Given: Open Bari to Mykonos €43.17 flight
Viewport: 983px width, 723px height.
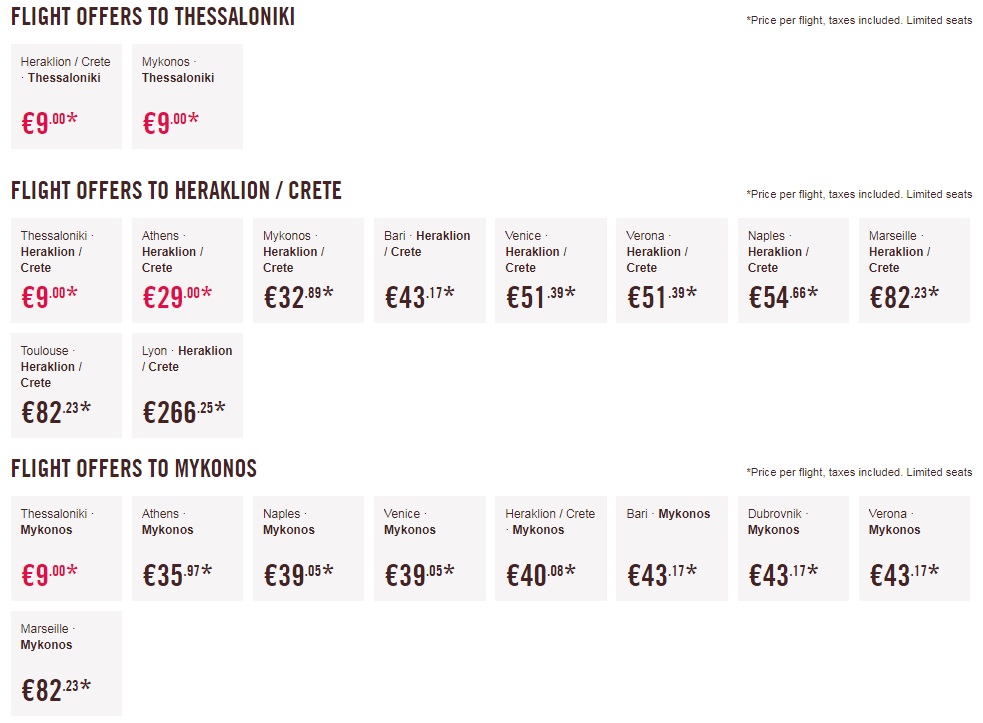Looking at the screenshot, I should (671, 549).
